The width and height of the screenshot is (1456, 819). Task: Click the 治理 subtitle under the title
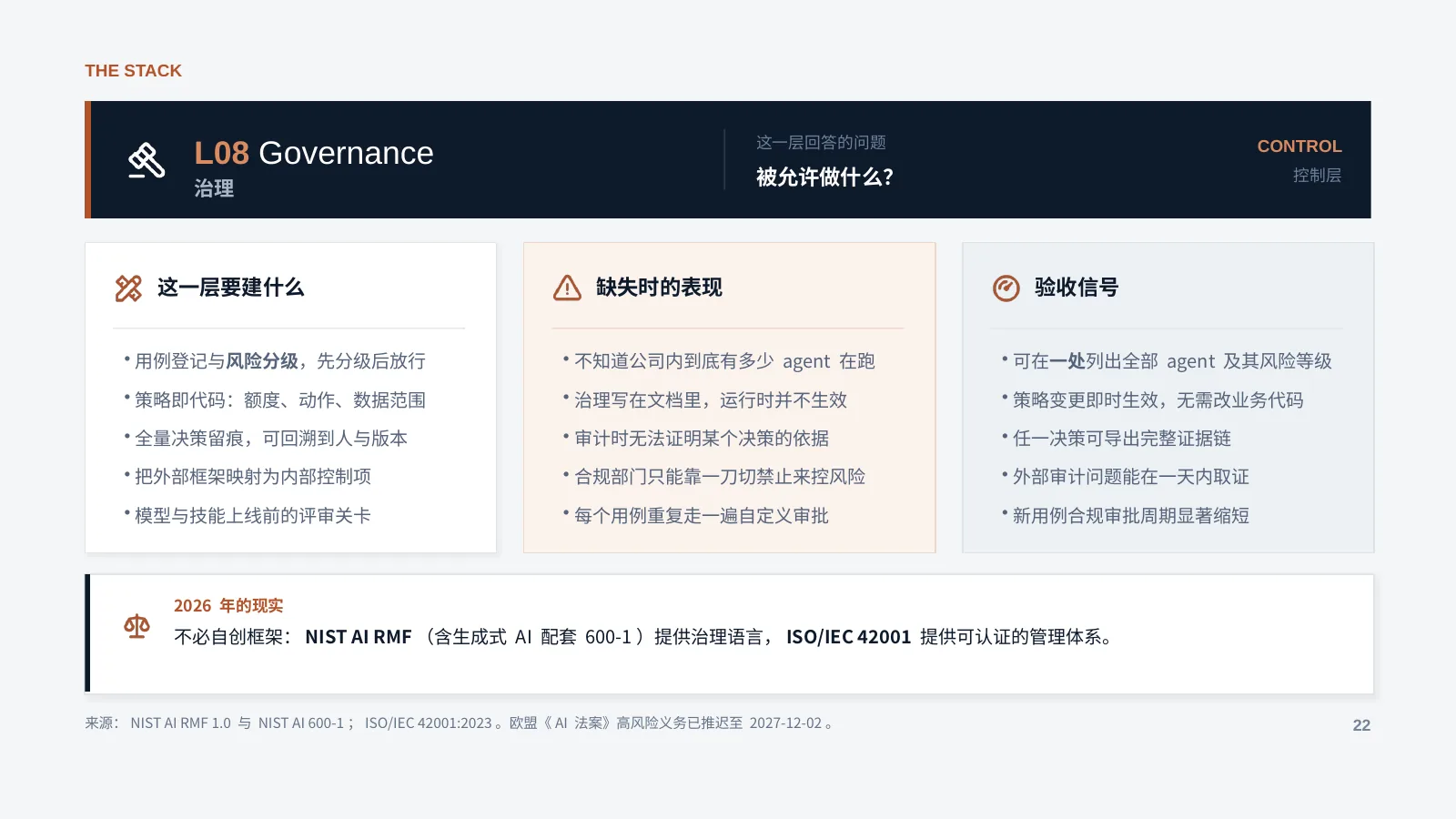214,188
